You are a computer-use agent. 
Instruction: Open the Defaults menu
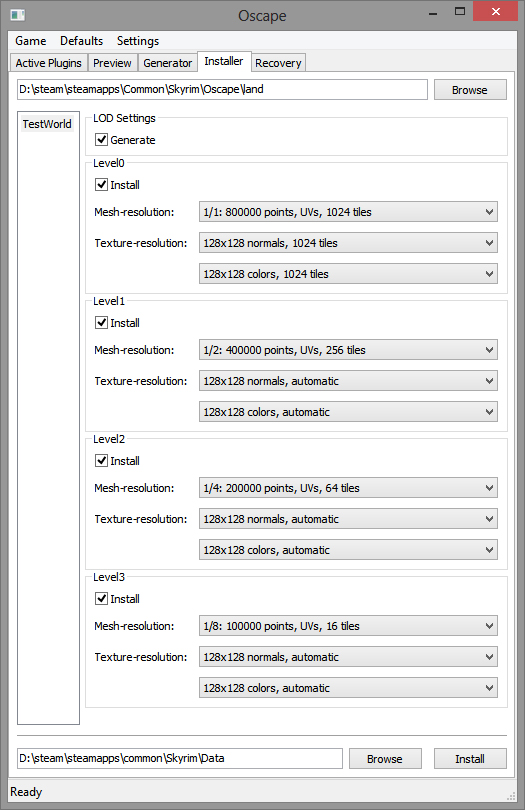tap(81, 41)
